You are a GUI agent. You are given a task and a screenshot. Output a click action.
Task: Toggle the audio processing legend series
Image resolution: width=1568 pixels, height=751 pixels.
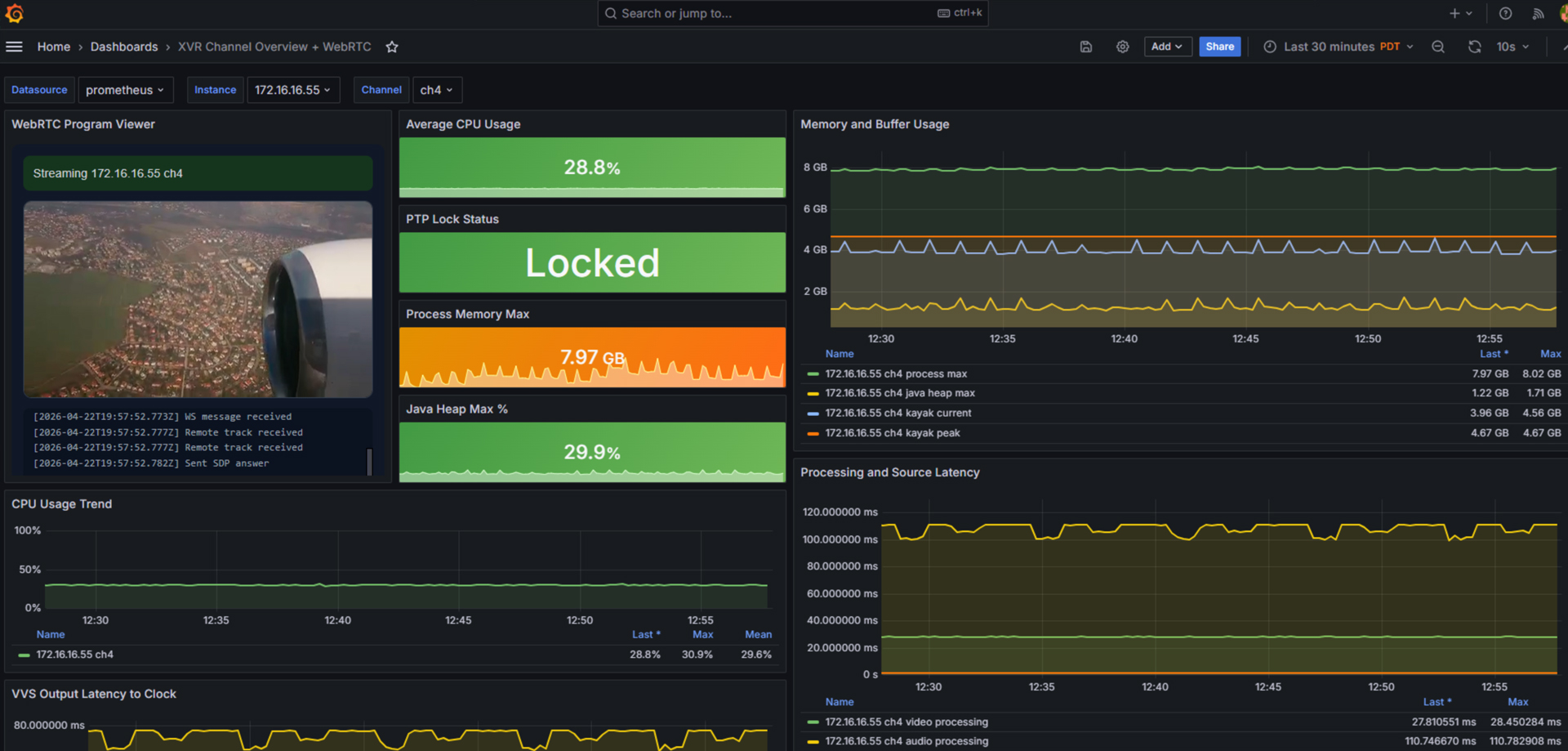(x=906, y=741)
